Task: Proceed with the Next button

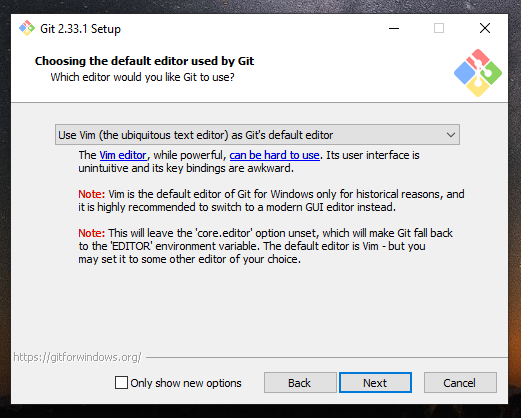Action: coord(375,383)
